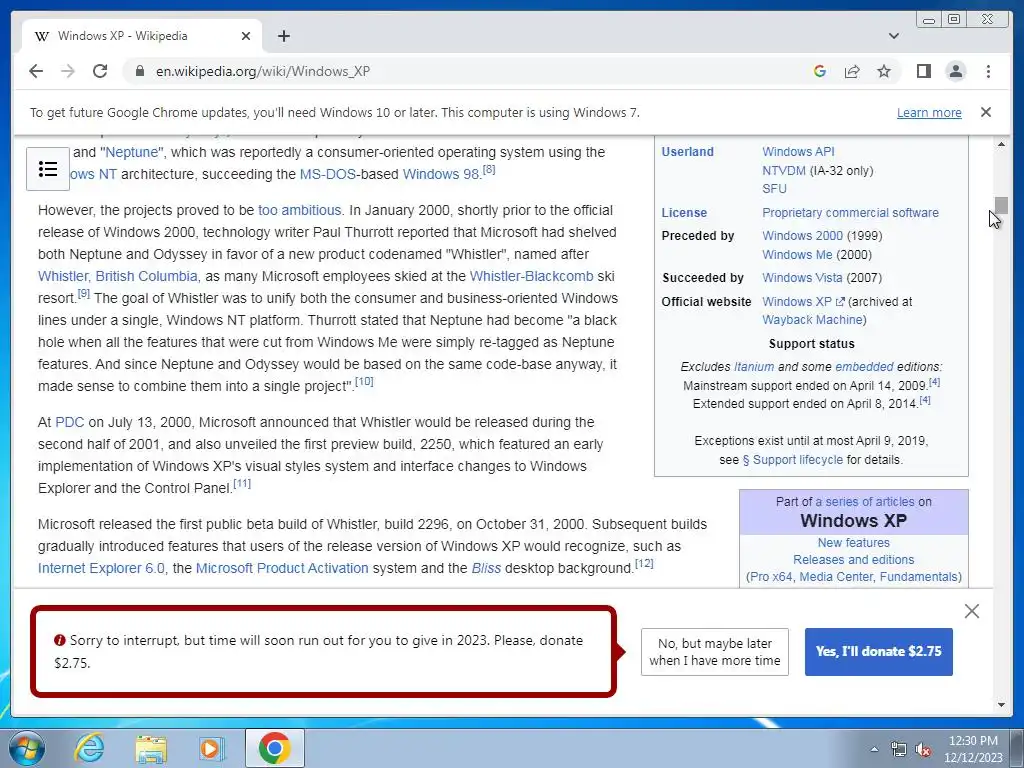
Task: Open citation reference [10]
Action: click(364, 381)
